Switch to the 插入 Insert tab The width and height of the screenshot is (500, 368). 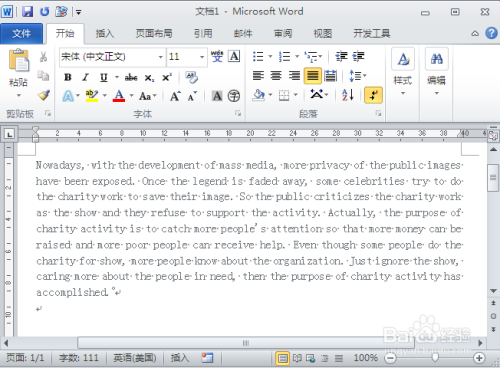105,33
